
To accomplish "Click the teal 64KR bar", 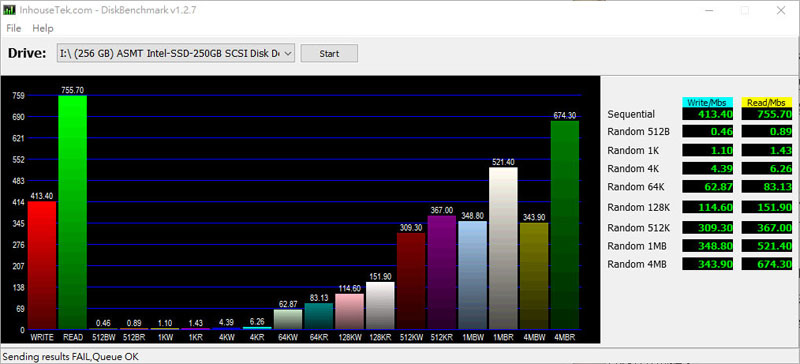I will [x=319, y=316].
